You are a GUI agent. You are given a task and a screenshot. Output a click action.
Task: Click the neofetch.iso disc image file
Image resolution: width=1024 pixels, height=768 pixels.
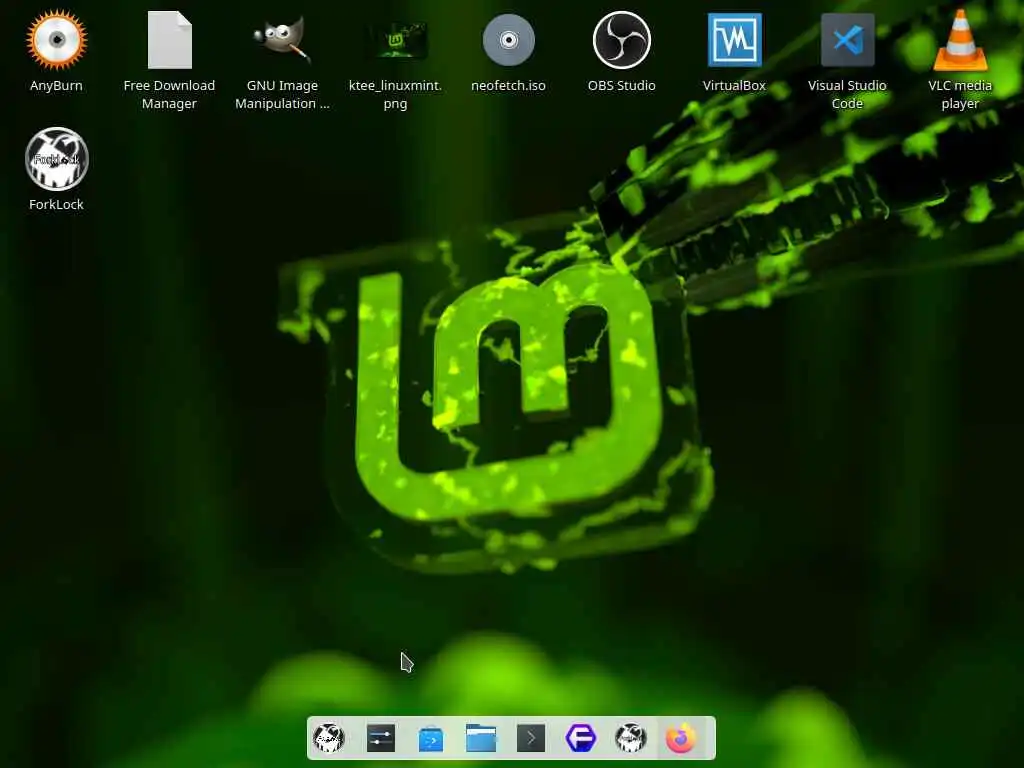click(508, 40)
